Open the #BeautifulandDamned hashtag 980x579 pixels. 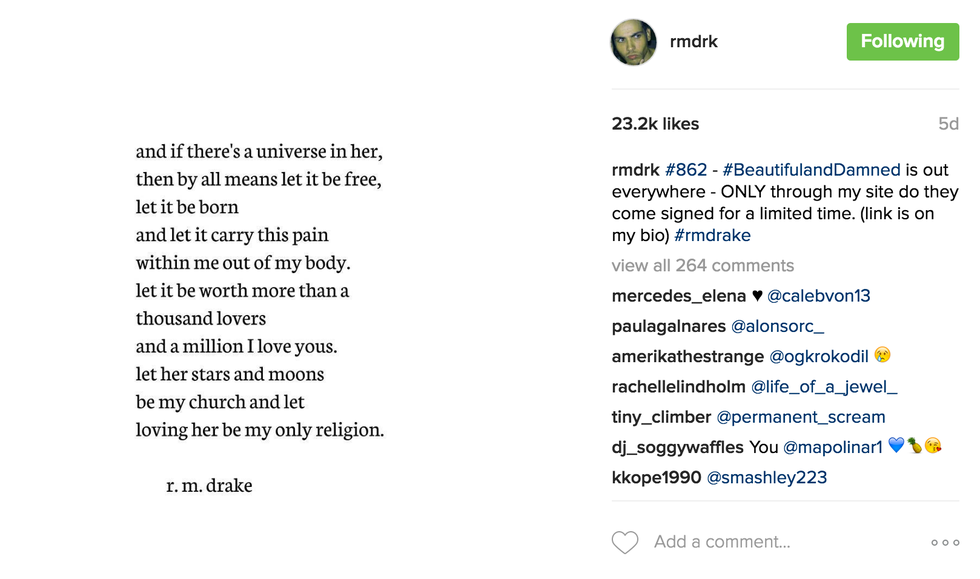click(x=811, y=170)
